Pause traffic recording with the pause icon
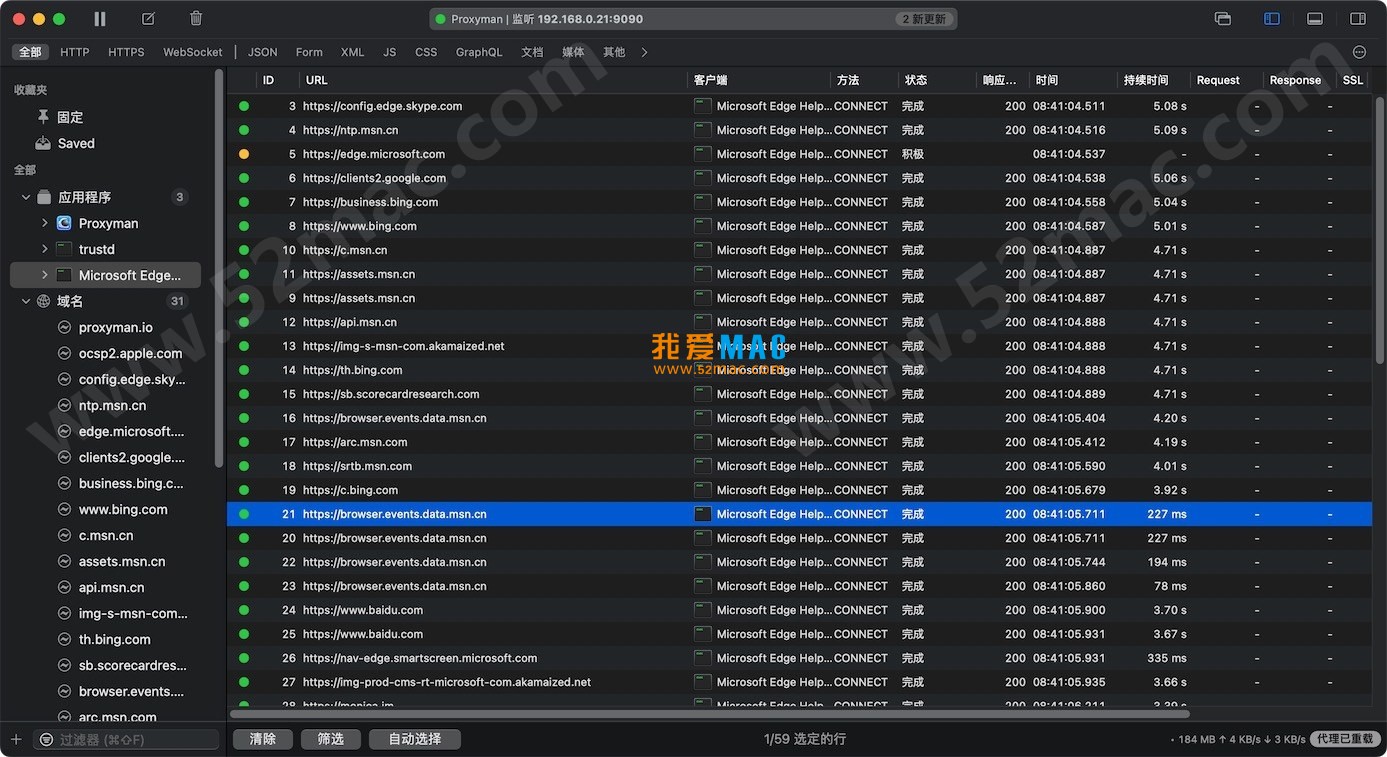 [100, 19]
